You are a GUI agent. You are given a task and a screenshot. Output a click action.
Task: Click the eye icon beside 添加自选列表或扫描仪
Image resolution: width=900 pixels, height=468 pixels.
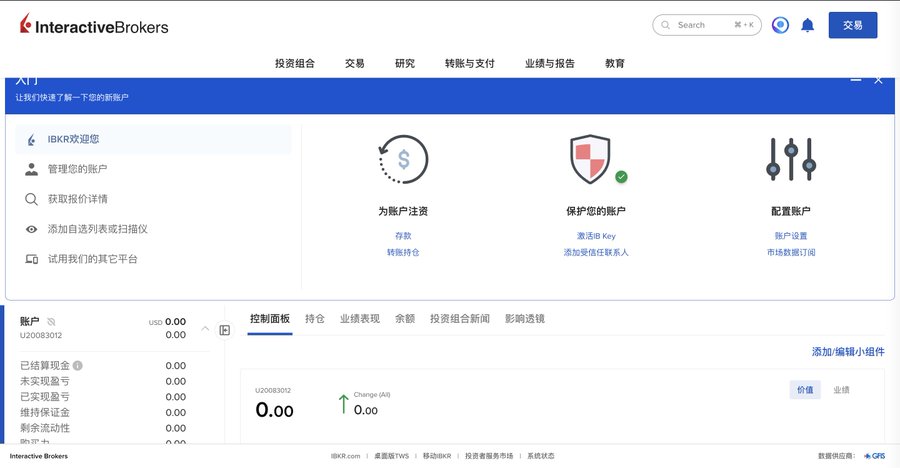32,229
